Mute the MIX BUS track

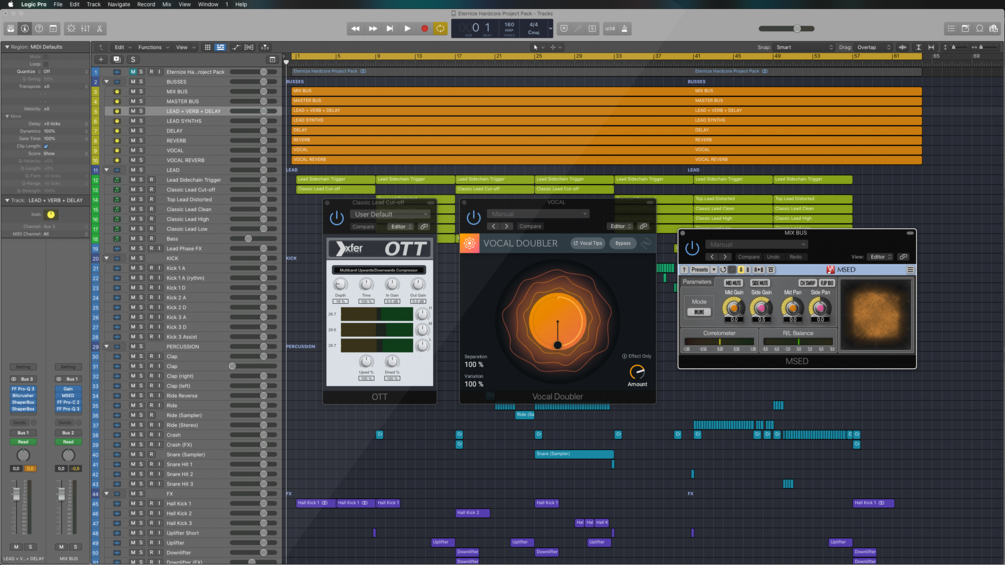(x=133, y=92)
